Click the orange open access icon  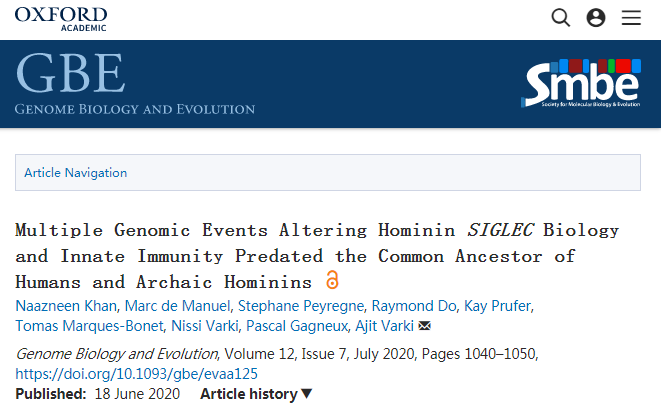[x=333, y=280]
